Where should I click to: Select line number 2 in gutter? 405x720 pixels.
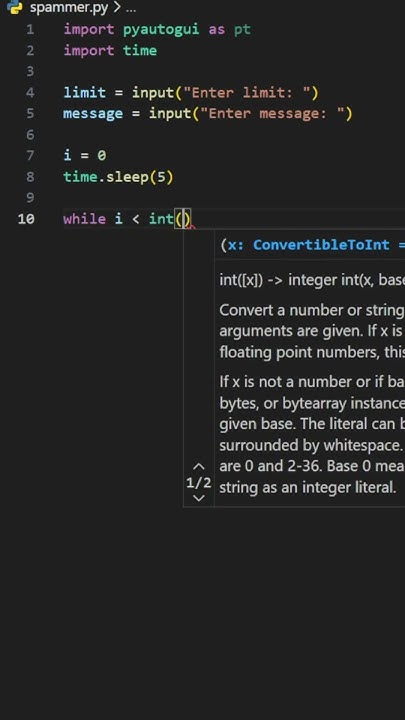tap(30, 51)
